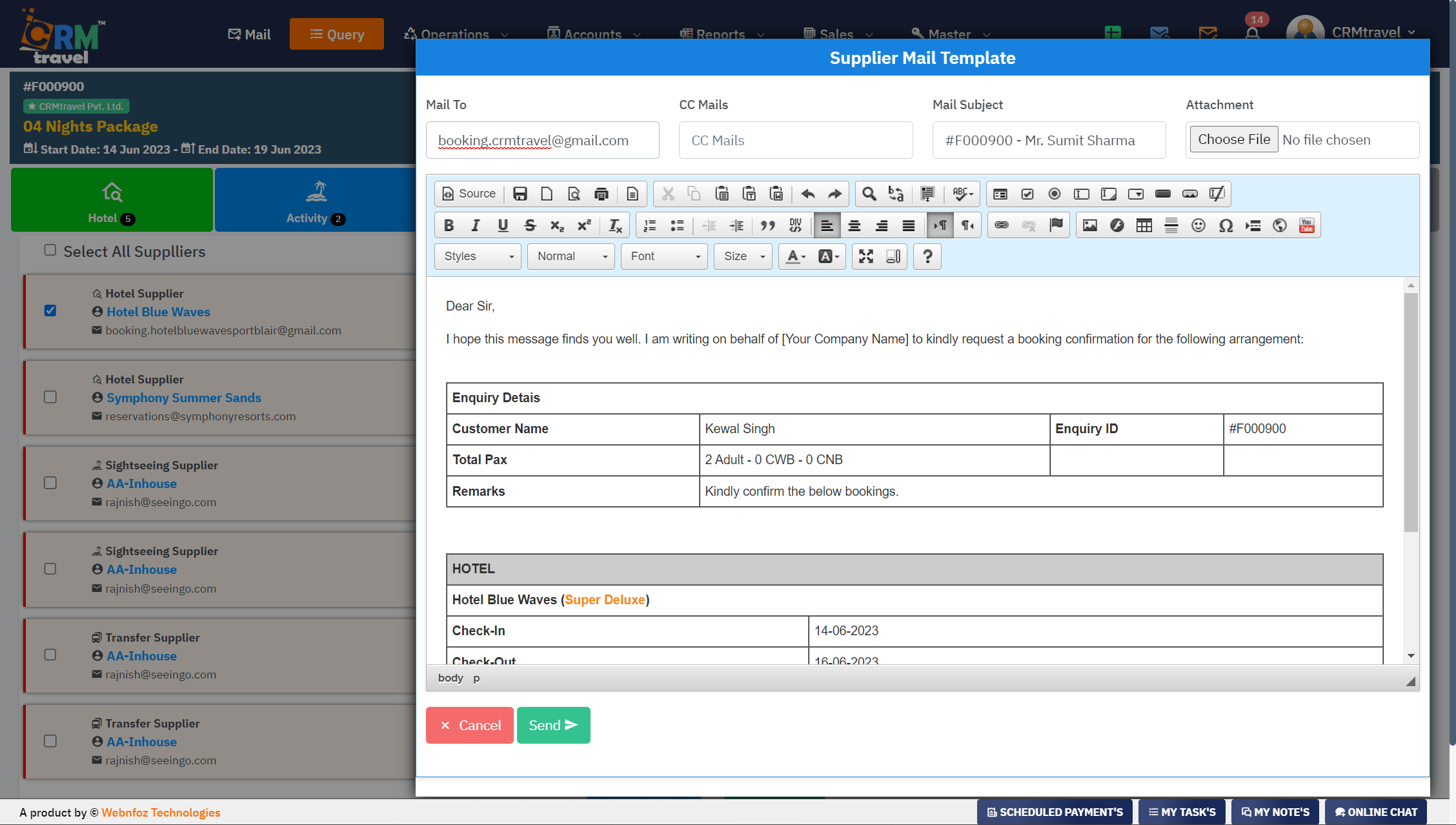Cancel the supplier mail template
Viewport: 1456px width, 825px height.
tap(469, 725)
